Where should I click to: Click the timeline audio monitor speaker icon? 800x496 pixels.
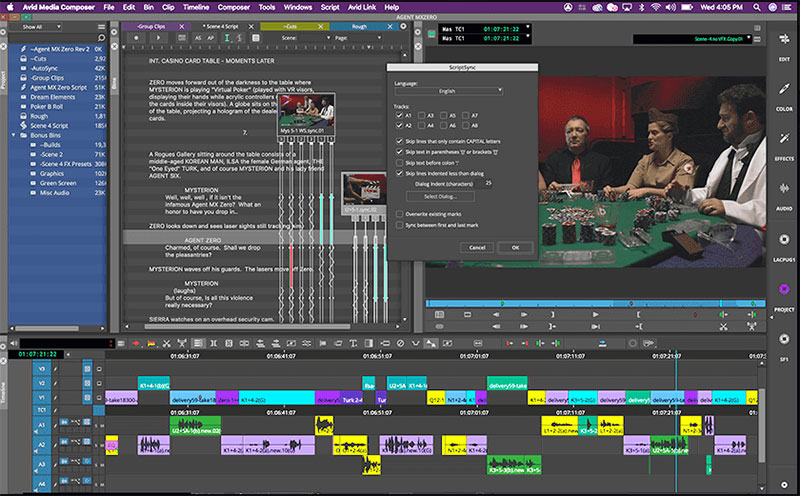(13, 343)
